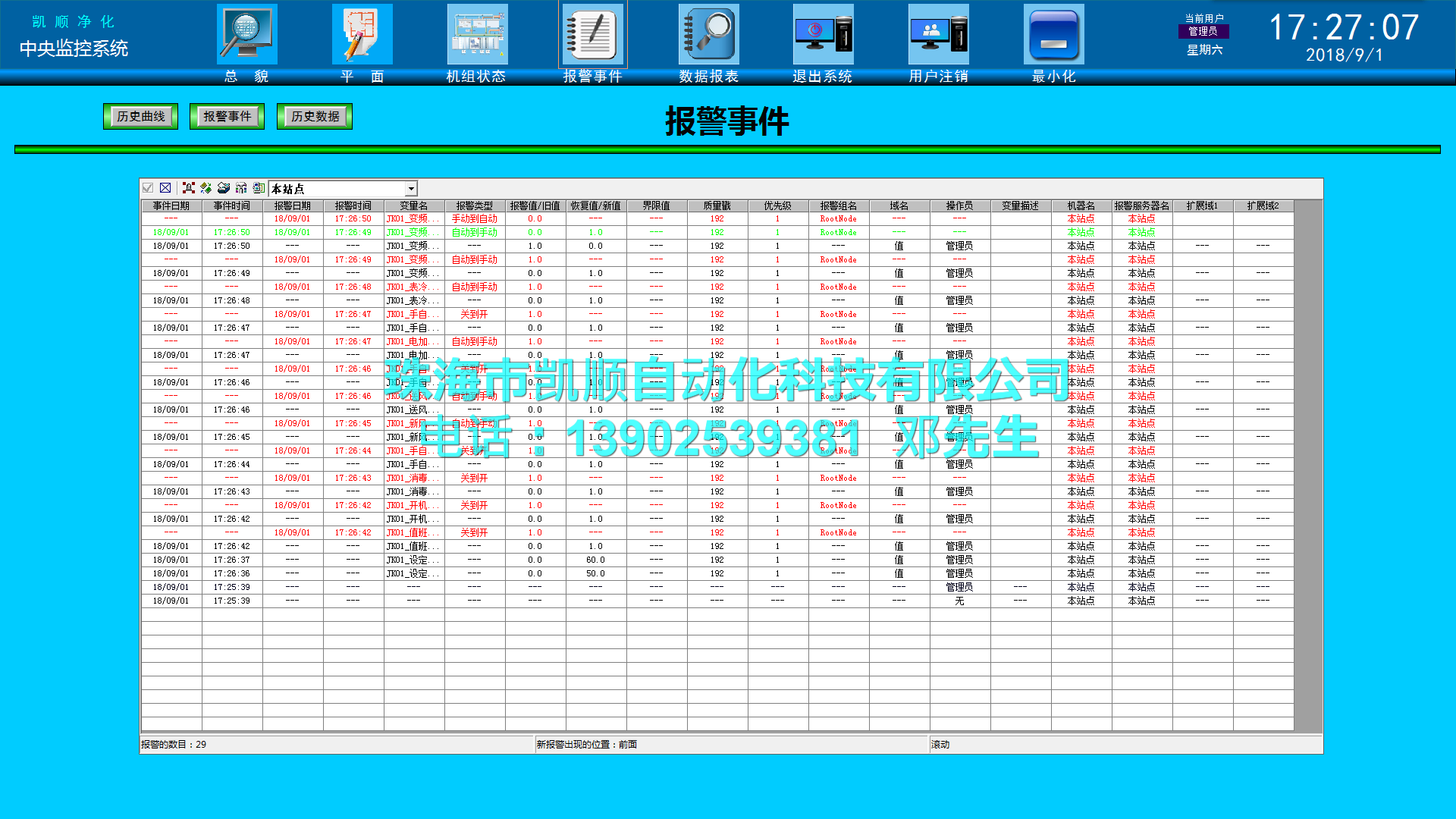Open the 机组状态 unit status icon
Image resolution: width=1456 pixels, height=819 pixels.
point(478,34)
